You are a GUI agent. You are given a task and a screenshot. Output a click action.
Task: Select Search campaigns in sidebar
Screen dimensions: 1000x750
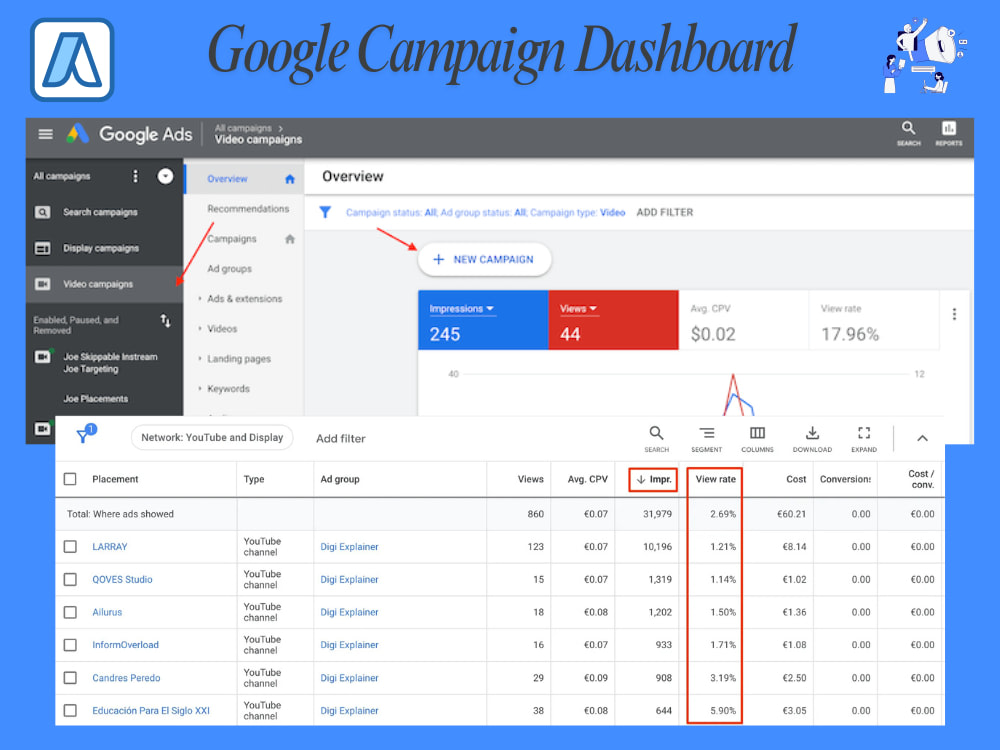click(100, 212)
